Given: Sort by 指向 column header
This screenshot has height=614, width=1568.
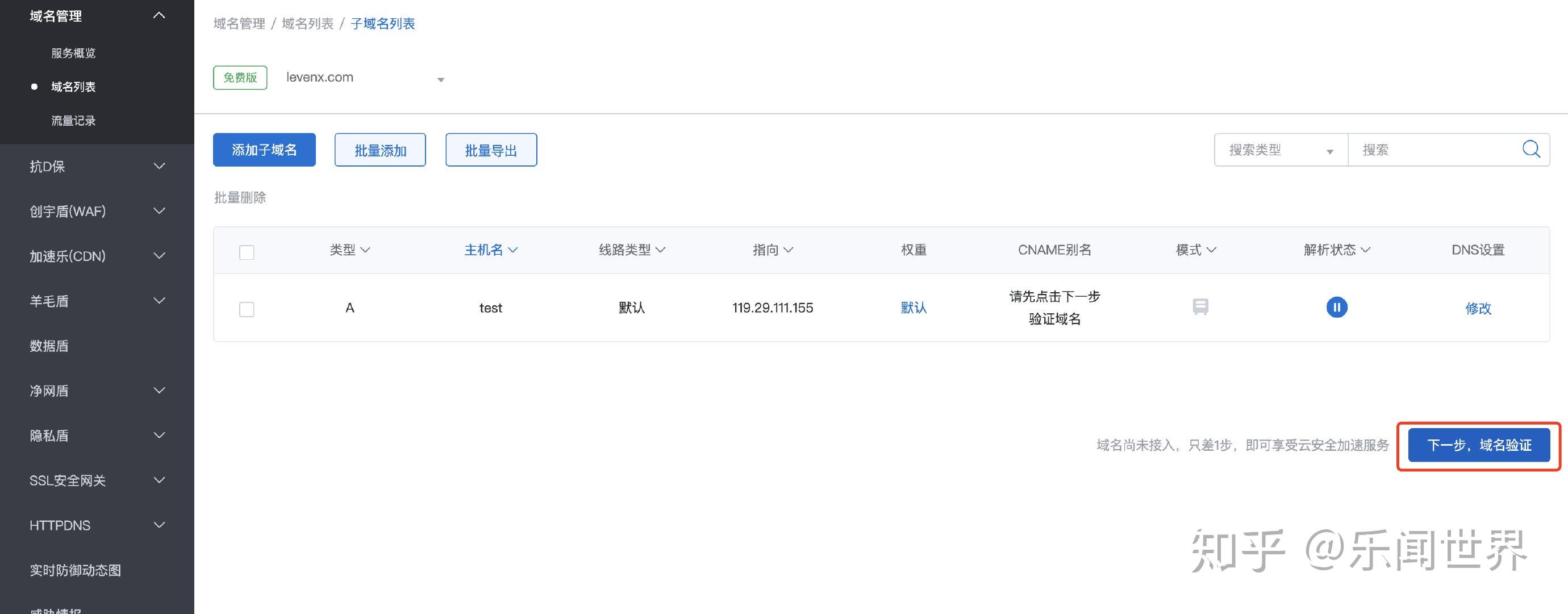Looking at the screenshot, I should 773,250.
